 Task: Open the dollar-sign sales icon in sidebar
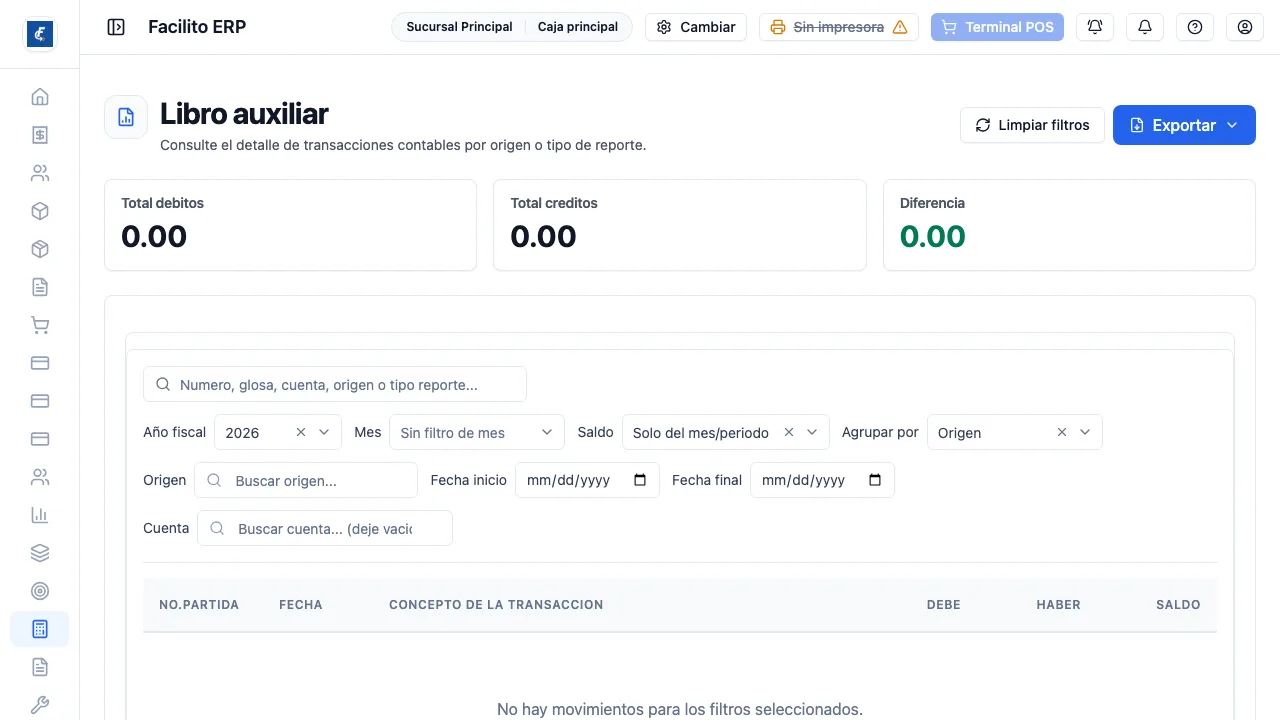pyautogui.click(x=40, y=135)
